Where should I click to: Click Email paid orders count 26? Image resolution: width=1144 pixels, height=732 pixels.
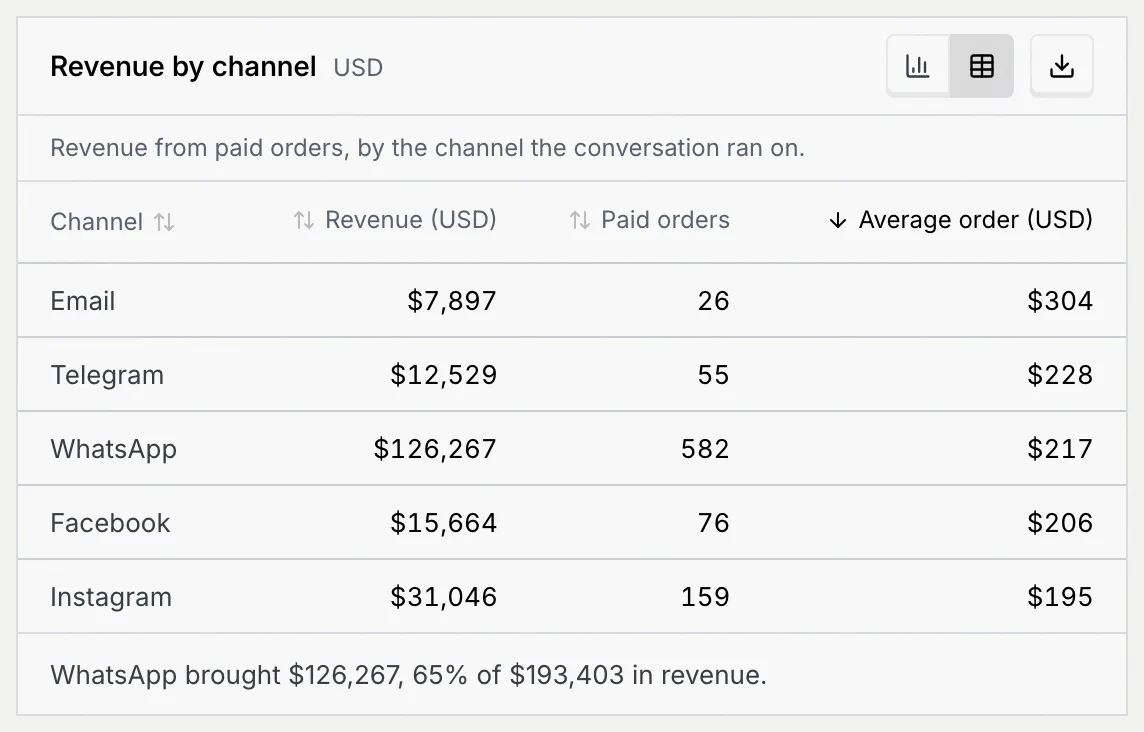click(713, 301)
